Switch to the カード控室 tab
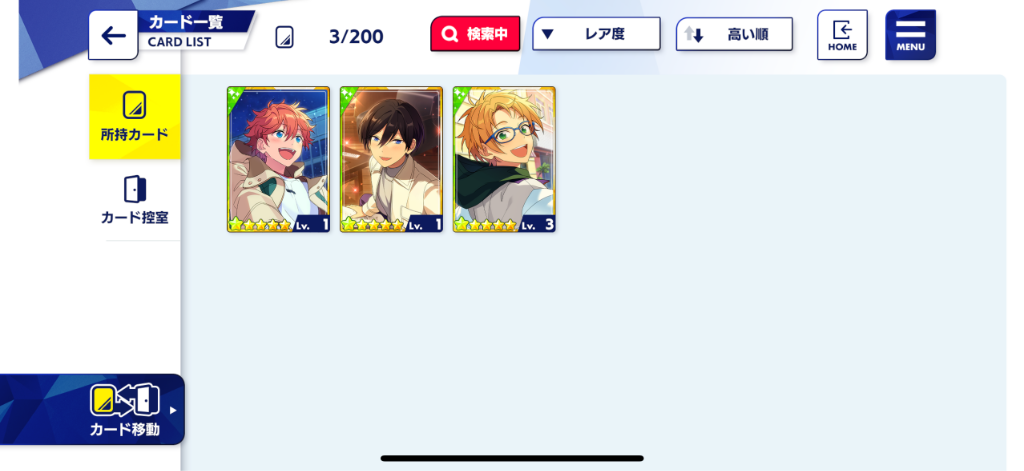 (x=135, y=200)
